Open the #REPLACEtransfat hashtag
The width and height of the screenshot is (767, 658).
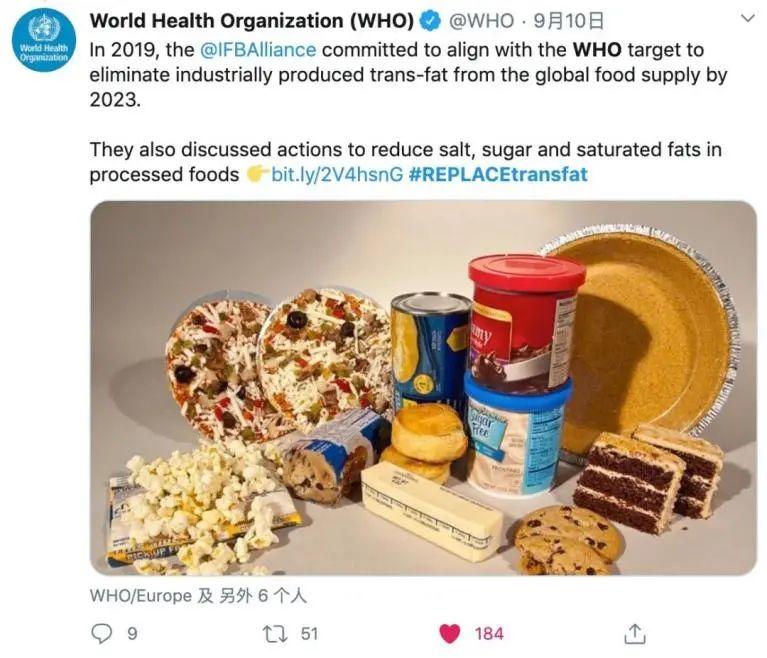tap(498, 174)
